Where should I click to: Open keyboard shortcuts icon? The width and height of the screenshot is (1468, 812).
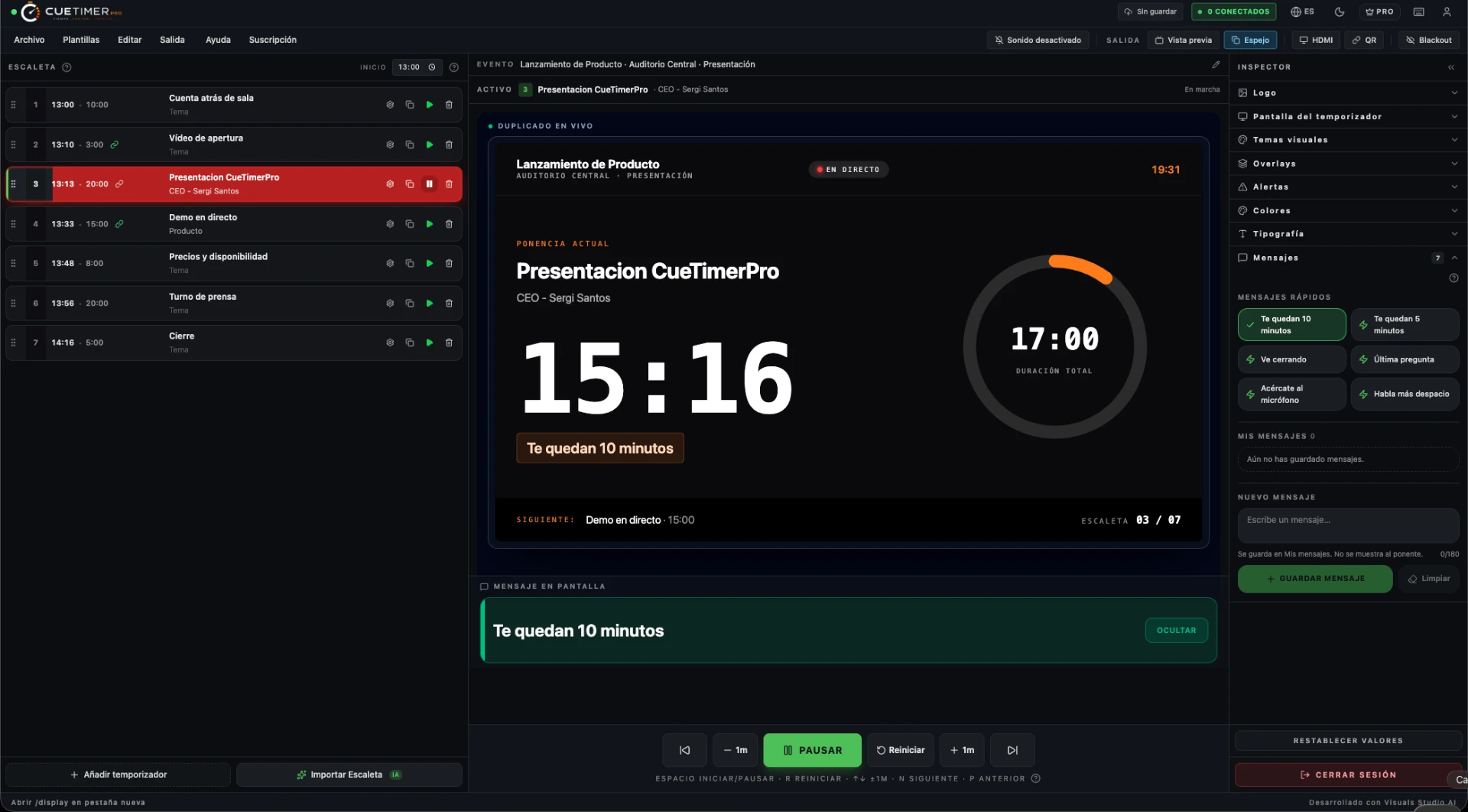1419,11
